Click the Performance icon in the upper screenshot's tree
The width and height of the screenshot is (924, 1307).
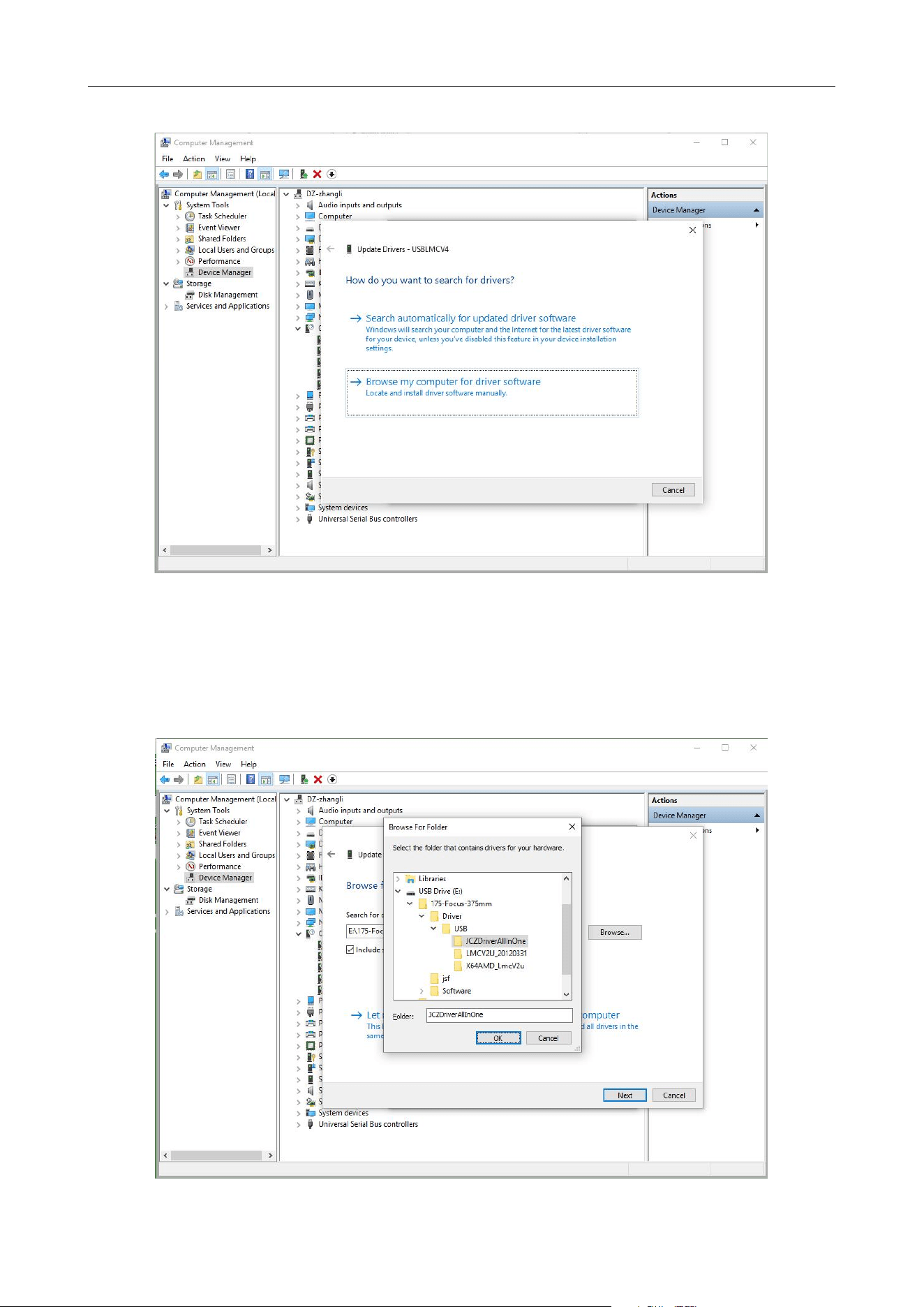coord(190,261)
